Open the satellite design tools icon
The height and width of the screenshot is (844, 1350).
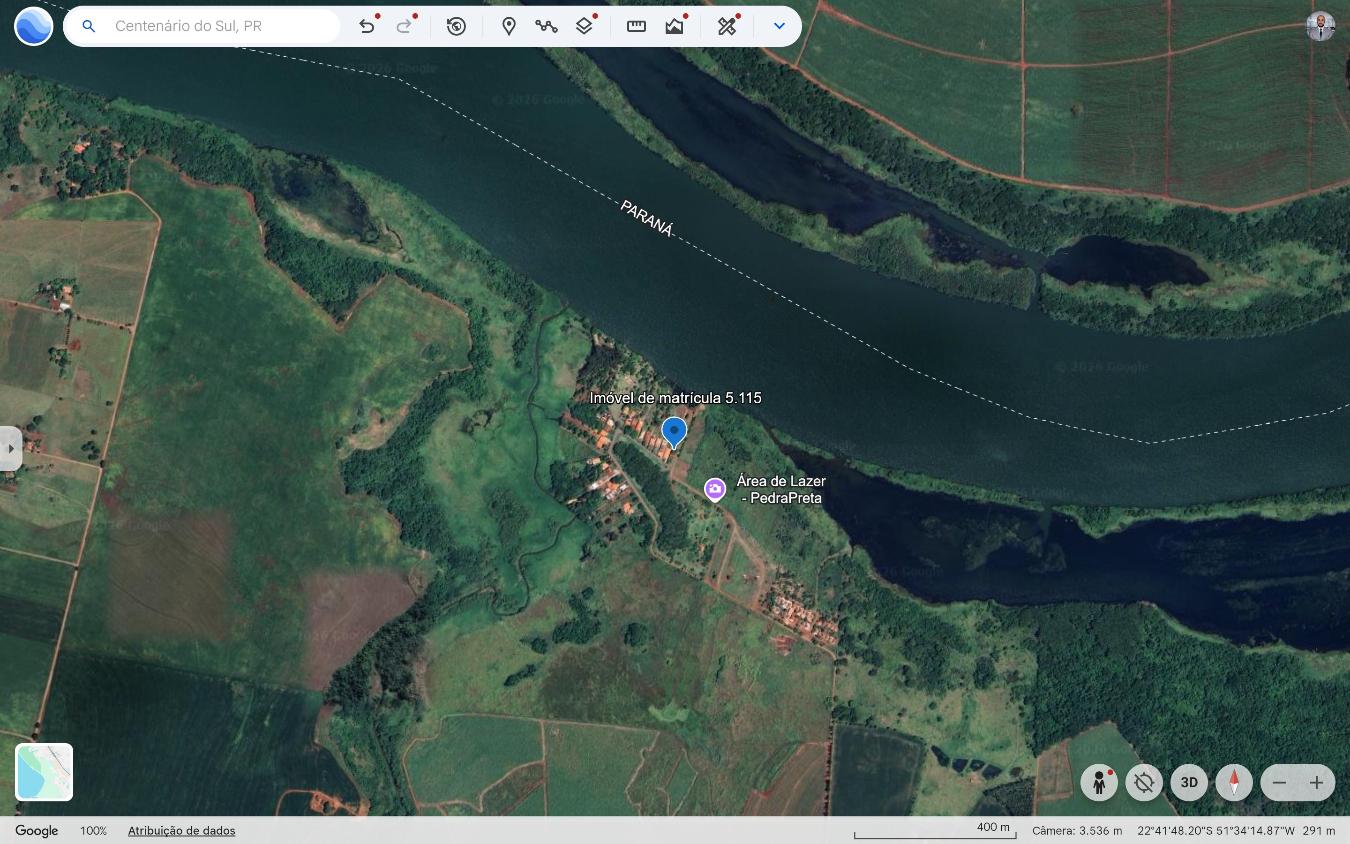(x=727, y=26)
